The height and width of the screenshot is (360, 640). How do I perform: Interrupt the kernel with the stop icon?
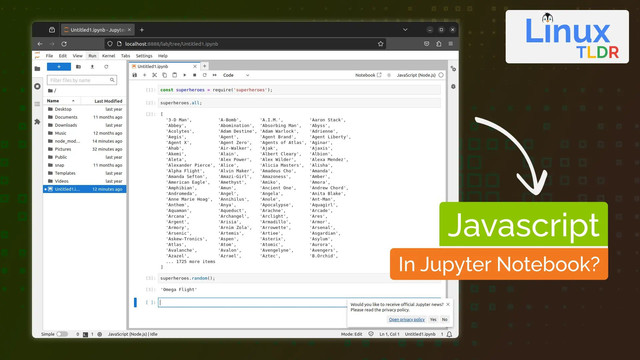[195, 75]
